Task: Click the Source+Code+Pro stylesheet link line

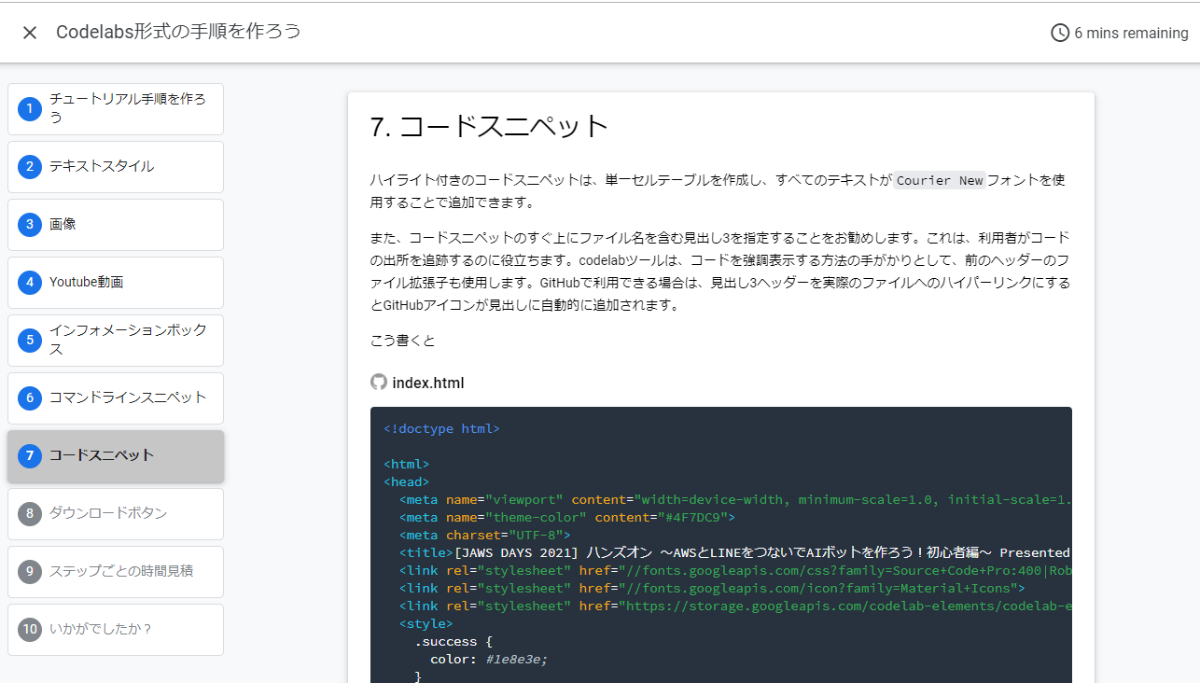Action: [x=735, y=570]
